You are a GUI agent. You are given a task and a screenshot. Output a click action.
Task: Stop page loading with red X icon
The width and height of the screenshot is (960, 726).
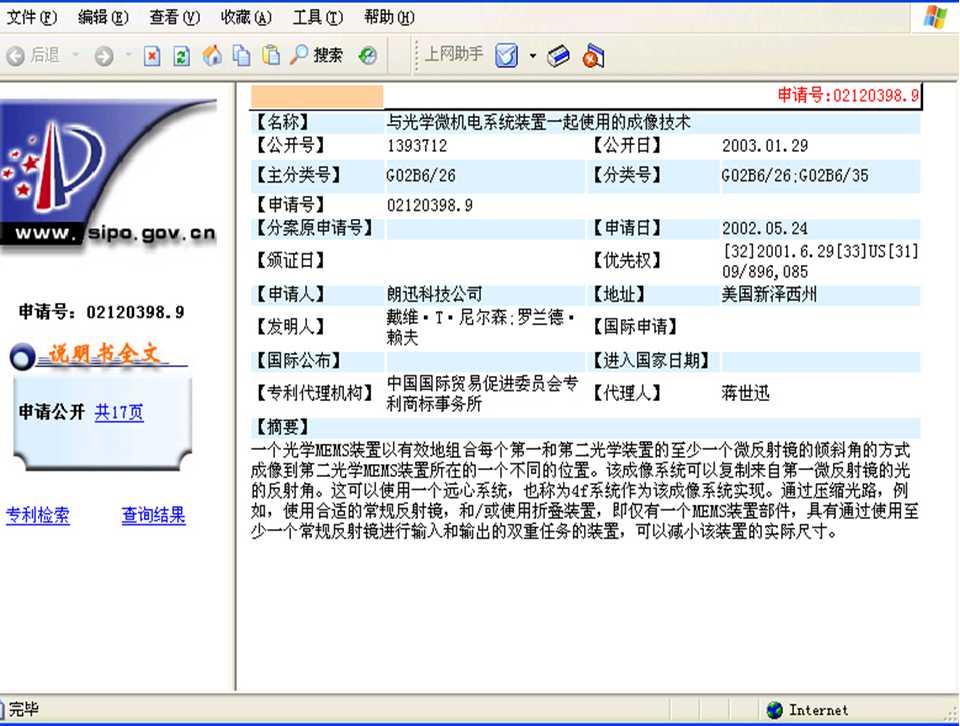pos(152,56)
